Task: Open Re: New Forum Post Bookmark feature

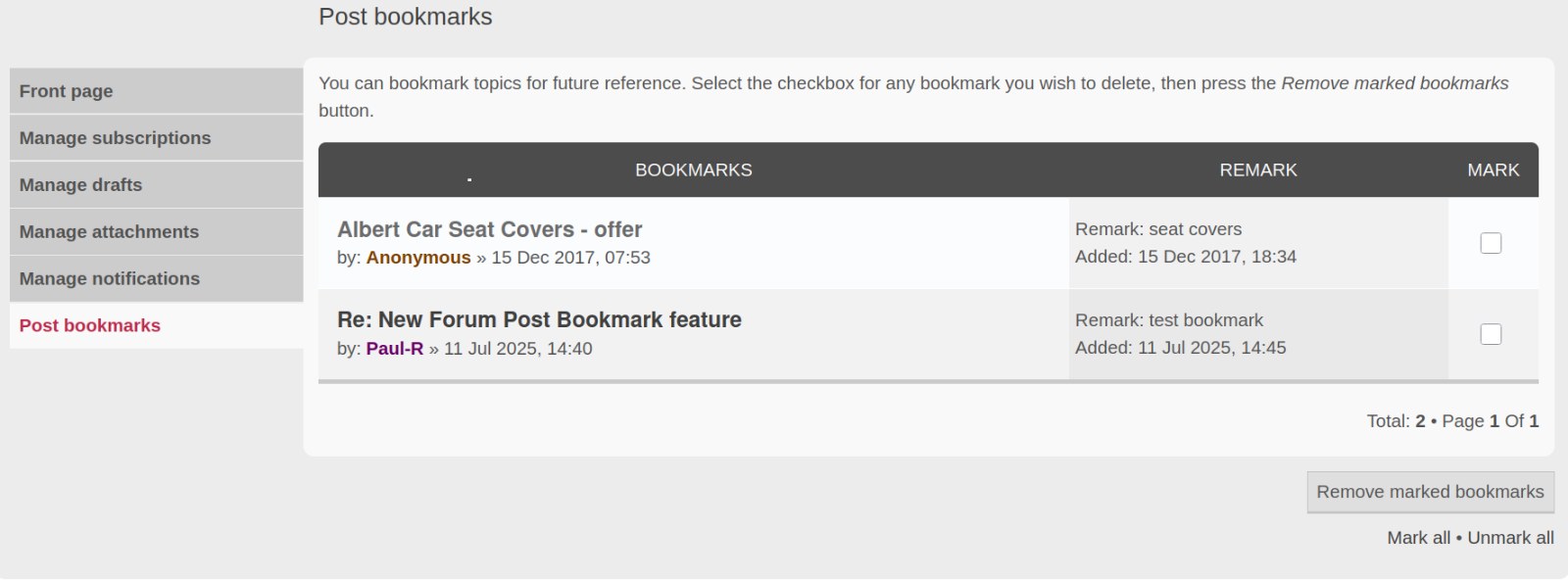Action: click(539, 319)
